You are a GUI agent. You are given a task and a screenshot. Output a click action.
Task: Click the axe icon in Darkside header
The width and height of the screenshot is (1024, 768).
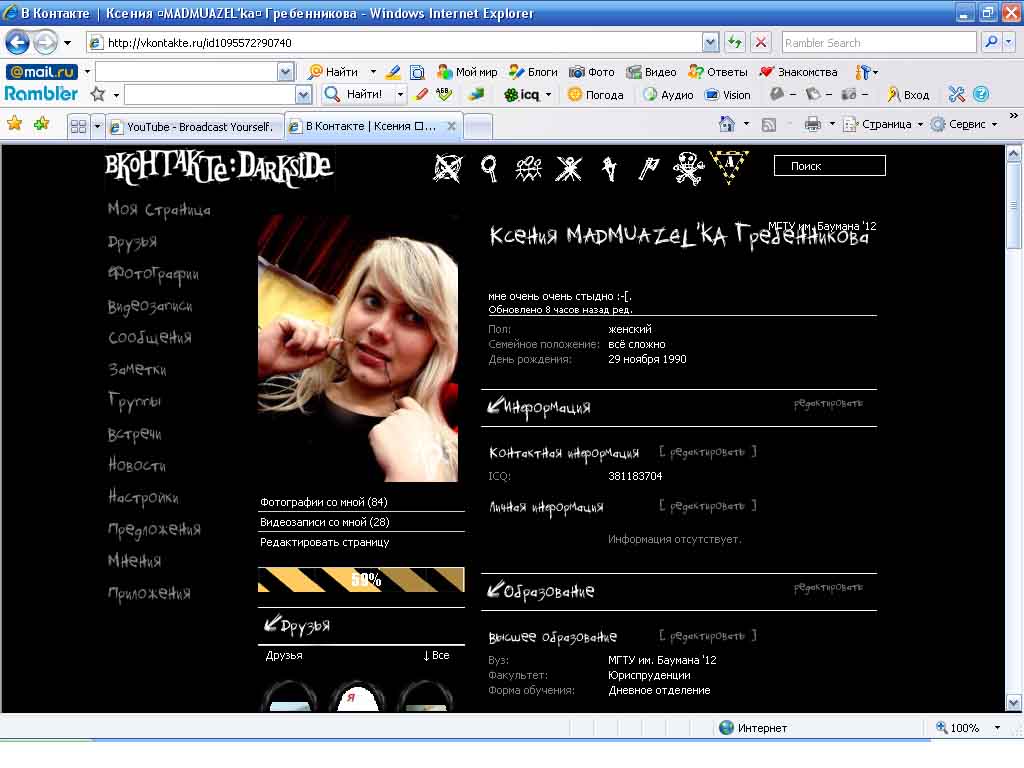click(x=648, y=168)
